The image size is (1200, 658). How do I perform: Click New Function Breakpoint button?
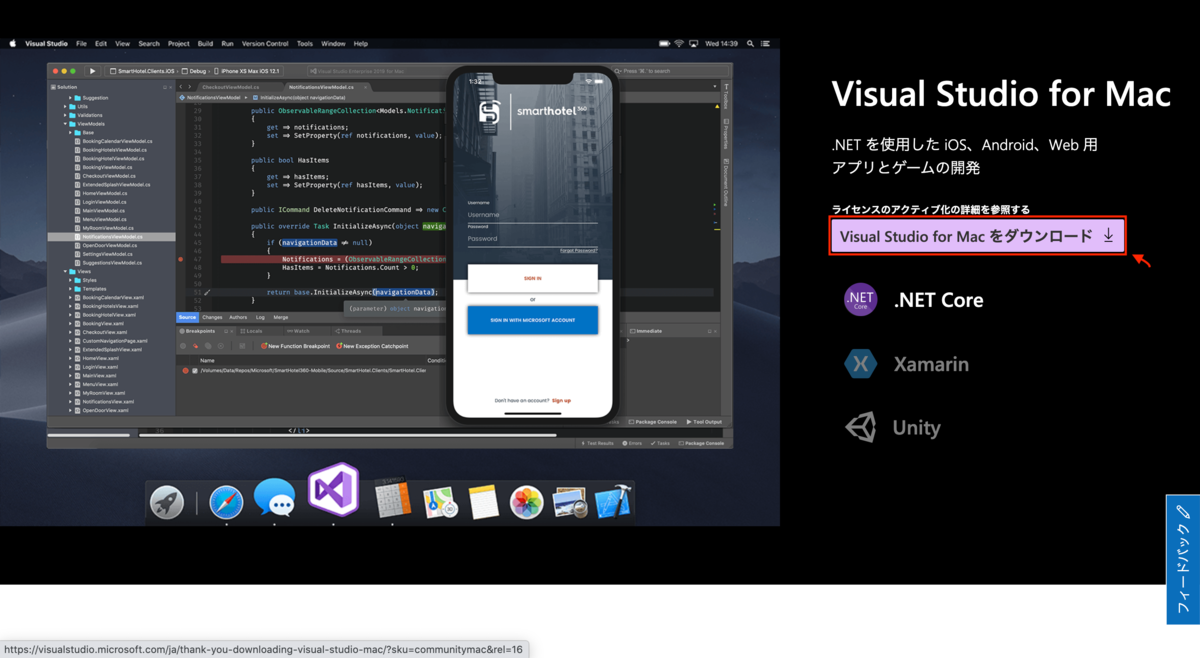coord(295,346)
